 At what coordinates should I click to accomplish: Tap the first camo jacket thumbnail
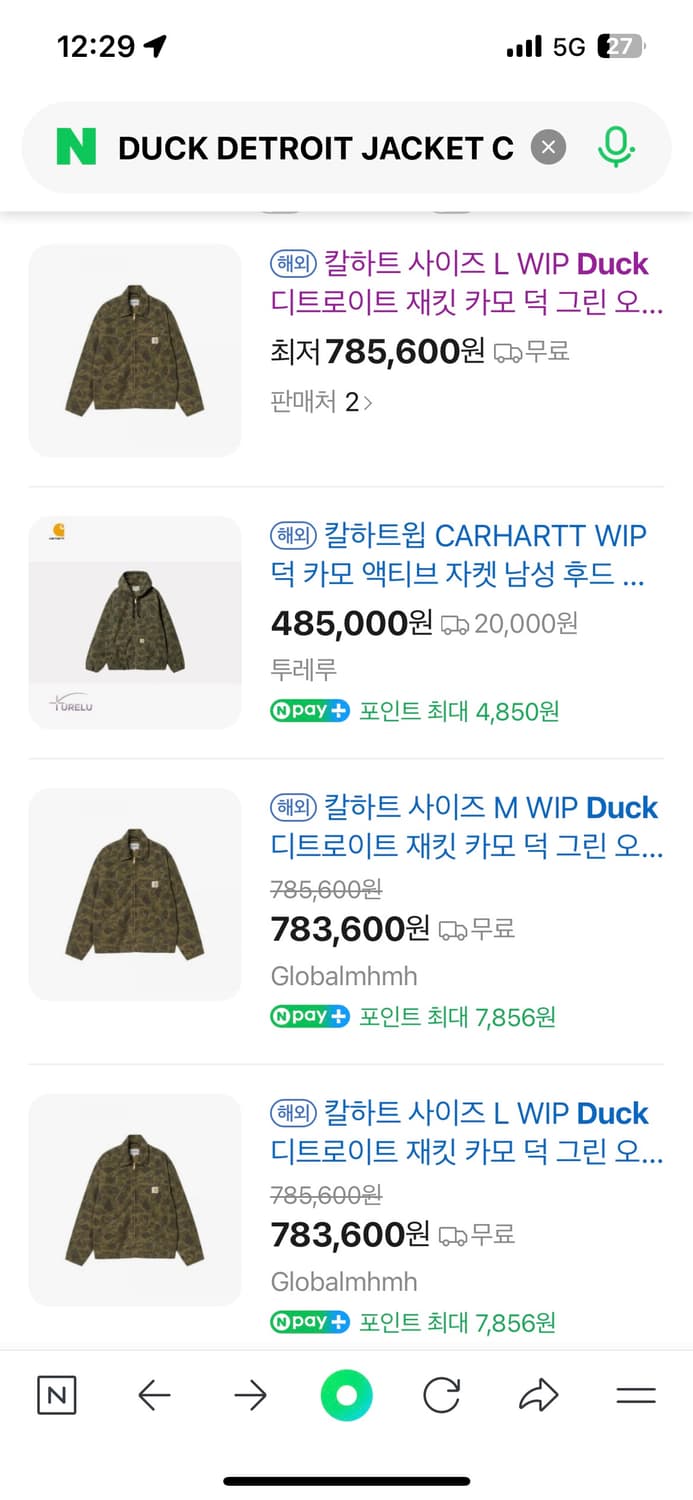click(135, 350)
